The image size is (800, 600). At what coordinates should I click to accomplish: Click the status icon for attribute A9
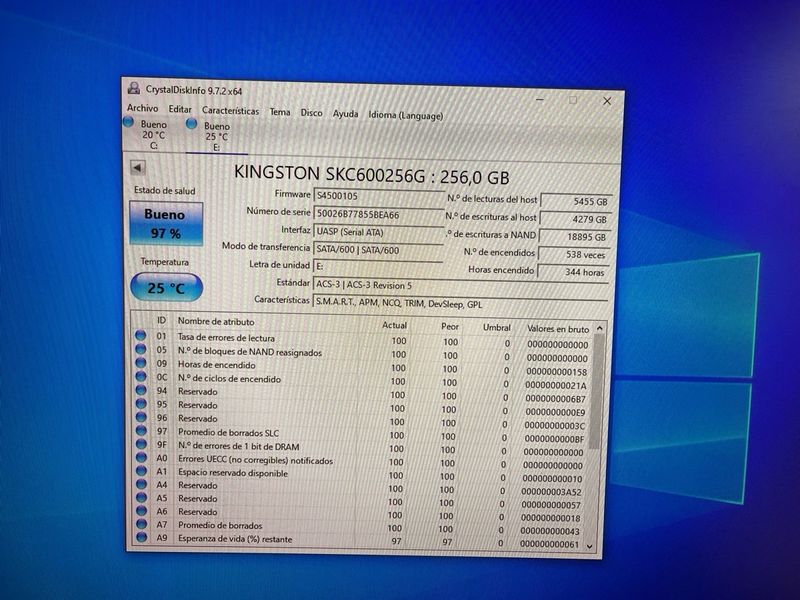point(141,537)
